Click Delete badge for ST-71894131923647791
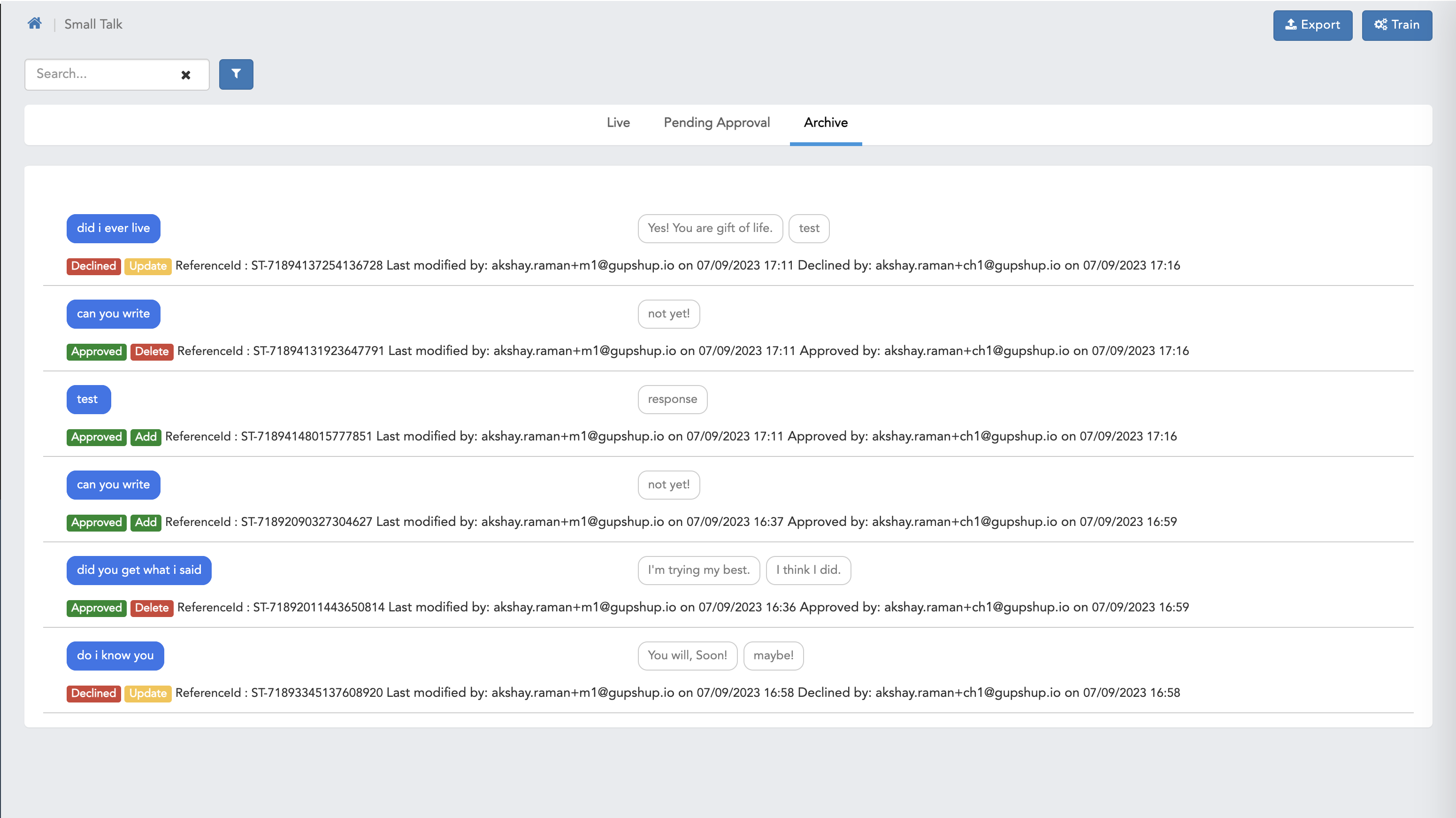Image resolution: width=1456 pixels, height=818 pixels. [x=152, y=352]
